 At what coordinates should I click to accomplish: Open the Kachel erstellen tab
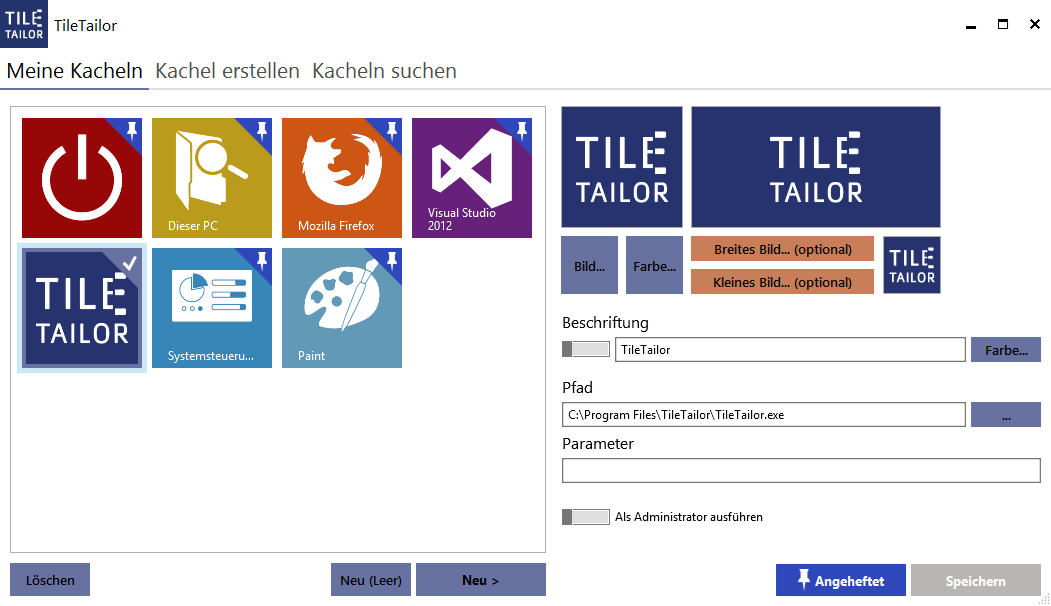click(x=227, y=71)
